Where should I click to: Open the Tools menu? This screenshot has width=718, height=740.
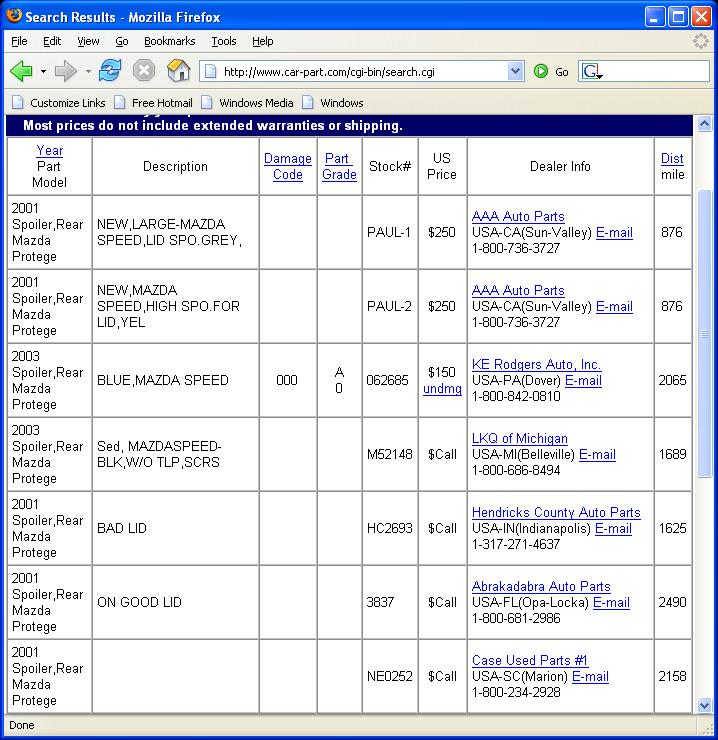224,41
